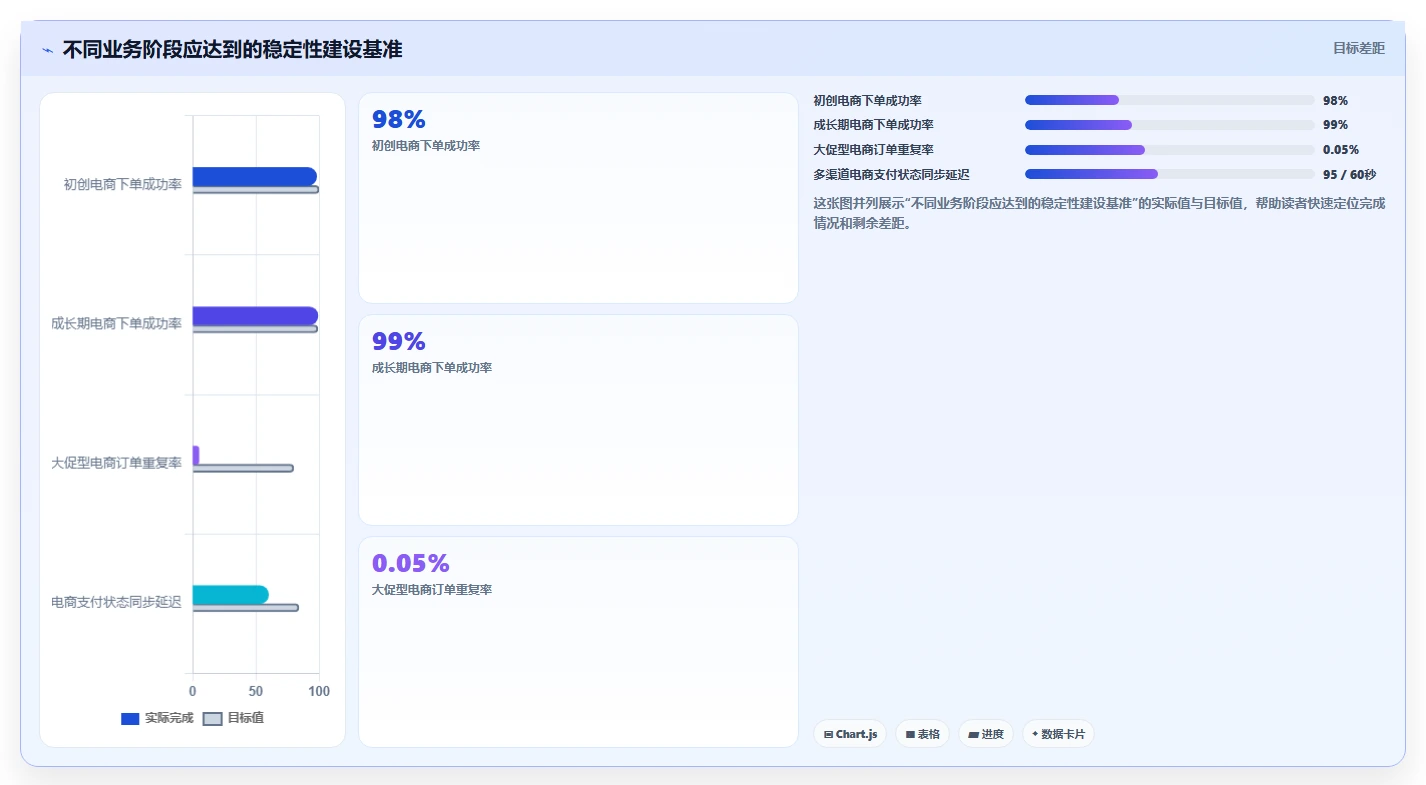Click the title 不同业务阶段应达到的稳定性建设基准
1426x785 pixels.
232,49
